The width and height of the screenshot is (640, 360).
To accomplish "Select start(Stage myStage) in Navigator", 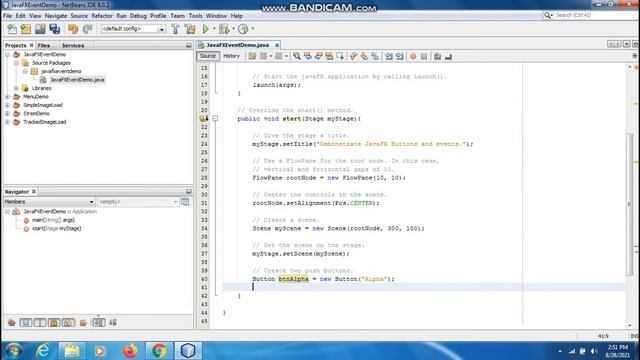I will coord(56,229).
